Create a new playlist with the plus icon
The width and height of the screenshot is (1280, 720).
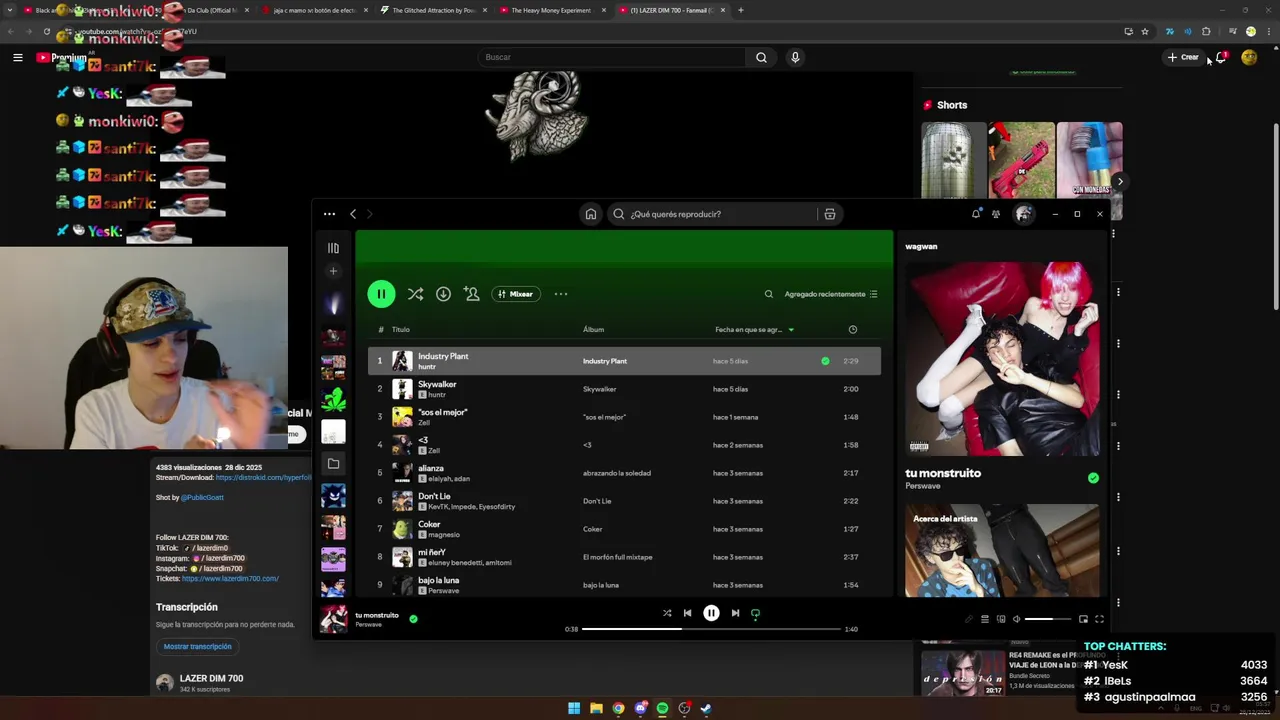pos(333,271)
